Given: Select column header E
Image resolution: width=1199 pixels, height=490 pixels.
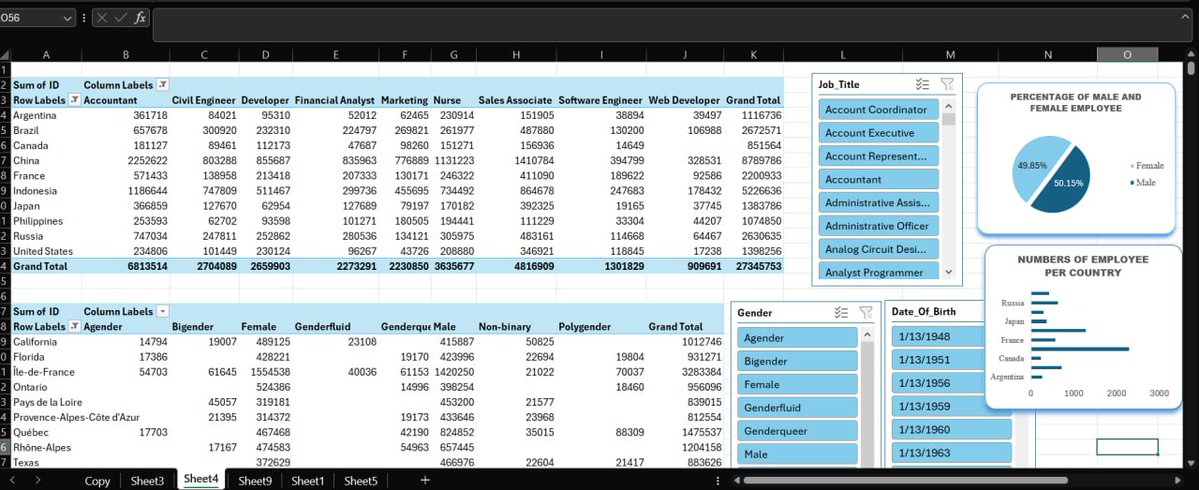Looking at the screenshot, I should pos(336,55).
